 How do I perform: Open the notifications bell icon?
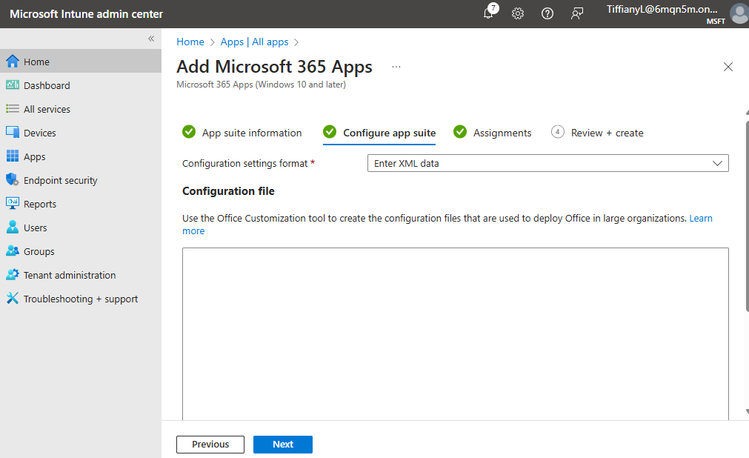click(x=489, y=12)
